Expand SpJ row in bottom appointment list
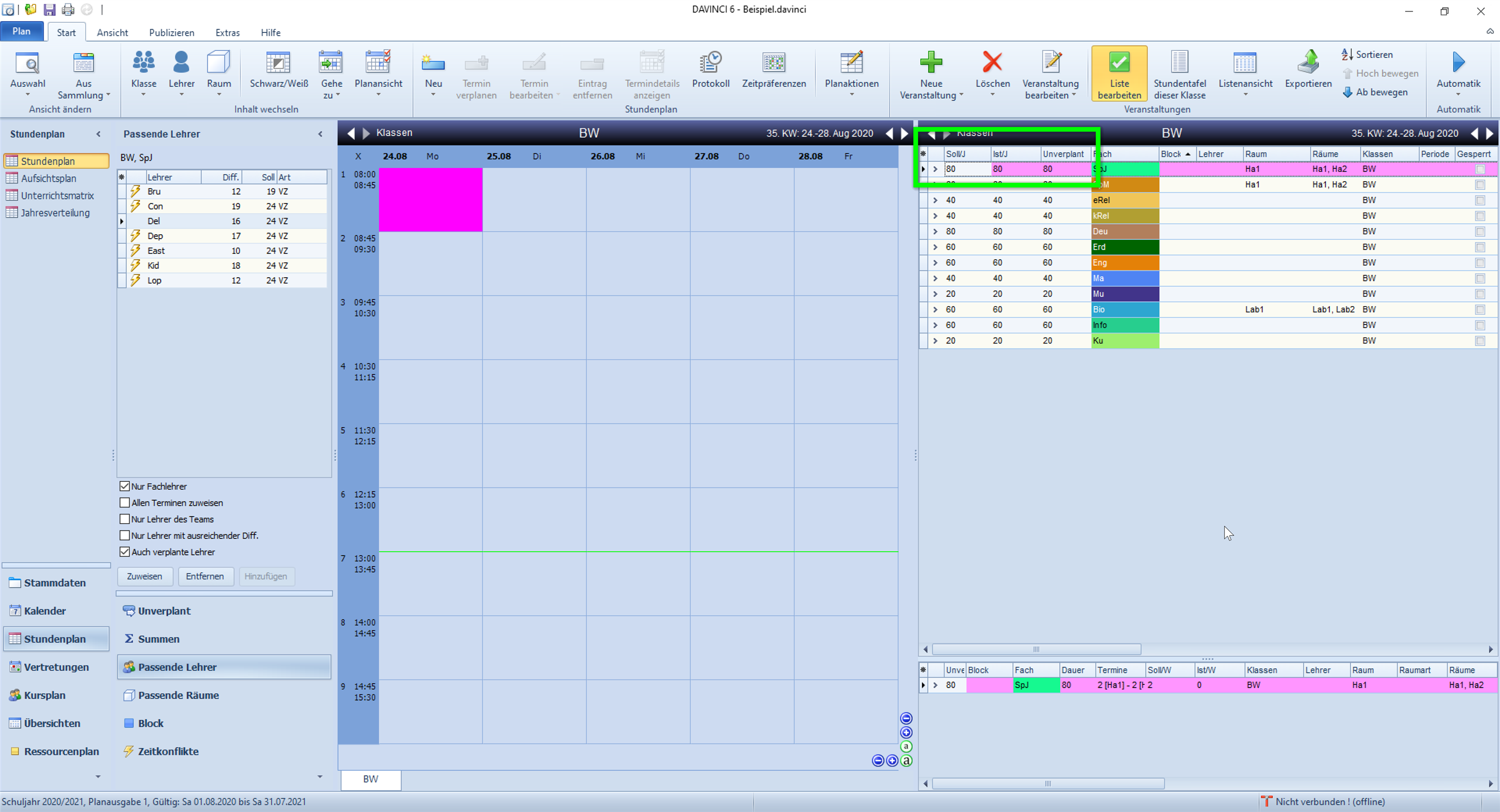1500x812 pixels. [935, 685]
